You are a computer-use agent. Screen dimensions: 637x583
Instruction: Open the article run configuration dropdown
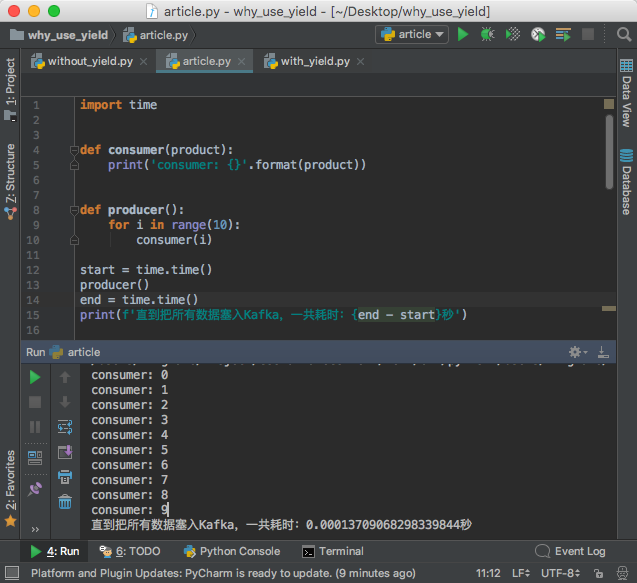(x=412, y=34)
